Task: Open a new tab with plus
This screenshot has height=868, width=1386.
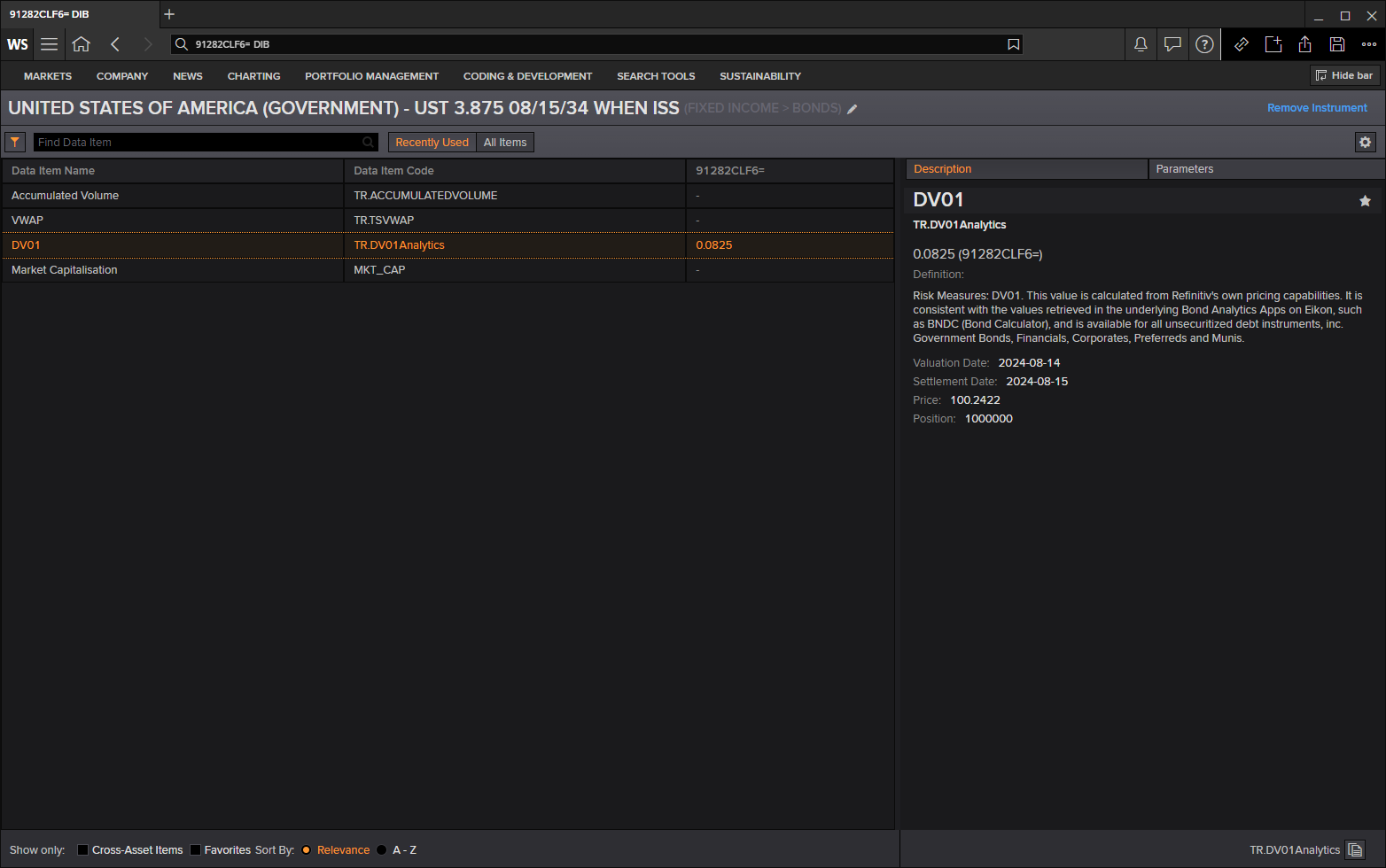Action: click(x=169, y=14)
